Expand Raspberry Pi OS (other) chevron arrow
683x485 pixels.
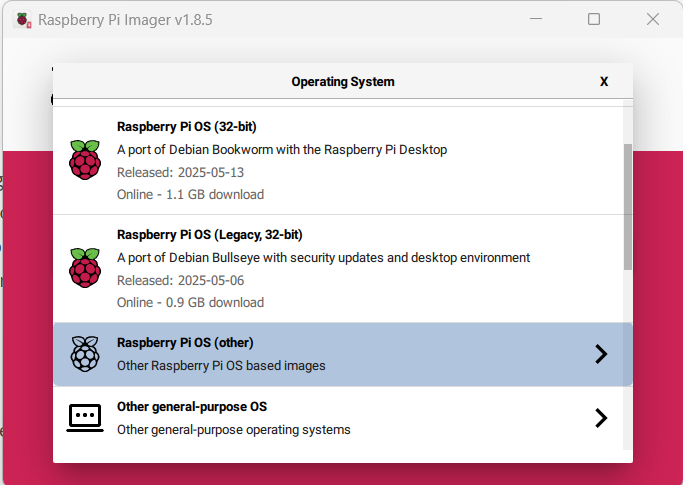(x=601, y=354)
